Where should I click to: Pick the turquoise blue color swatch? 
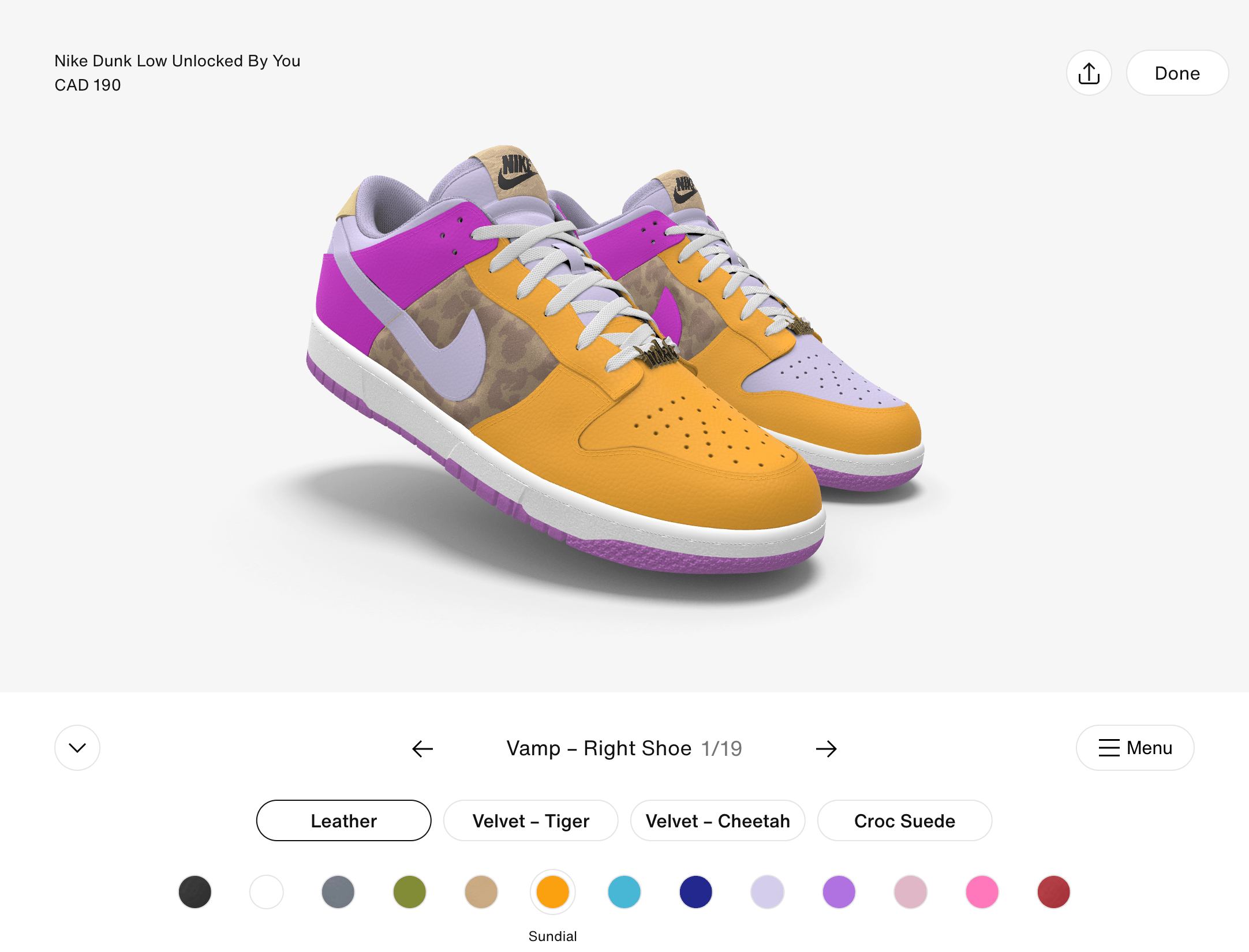coord(624,892)
